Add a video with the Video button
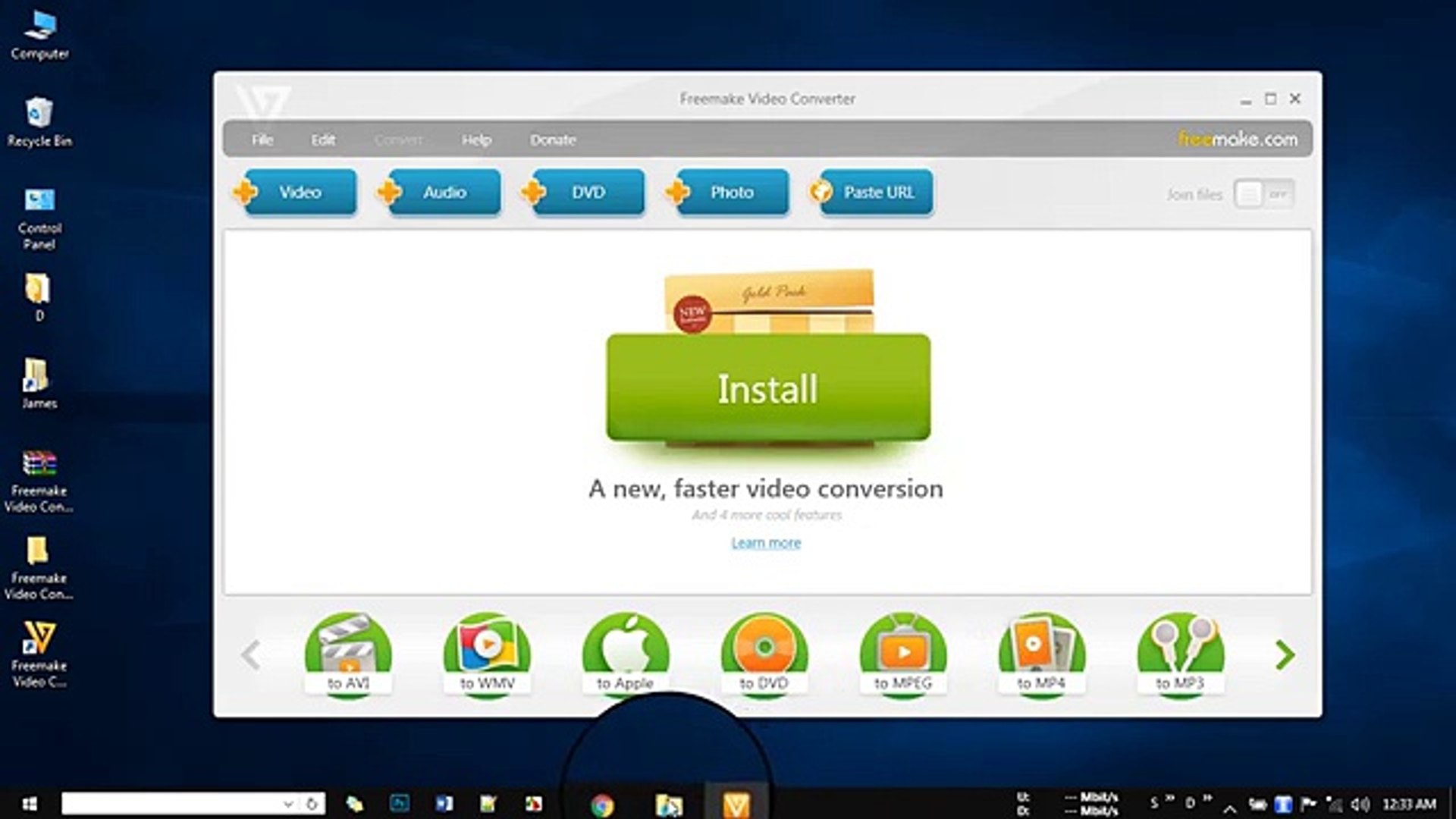Image resolution: width=1456 pixels, height=819 pixels. [300, 193]
